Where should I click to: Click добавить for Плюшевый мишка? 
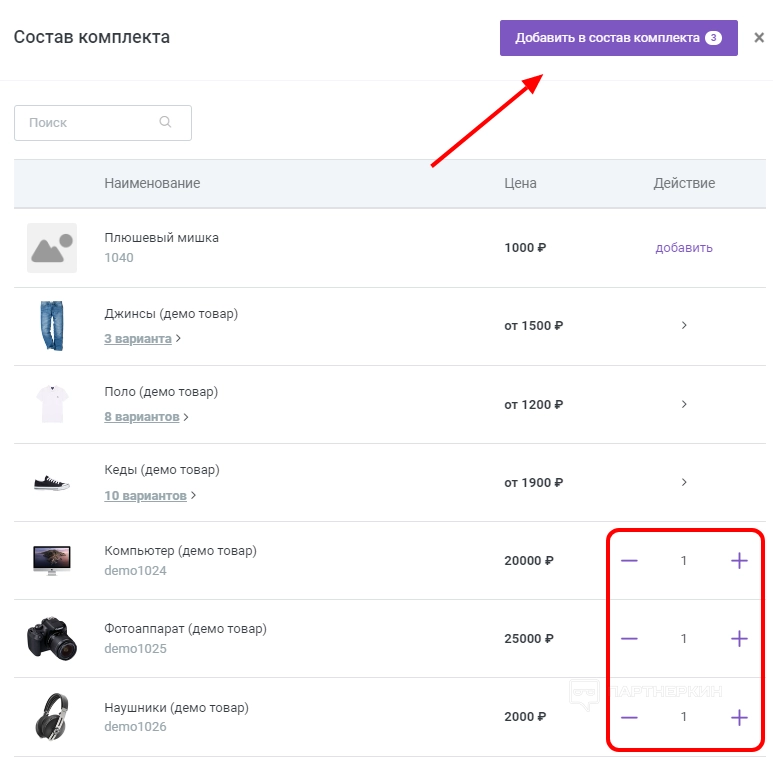[x=684, y=248]
